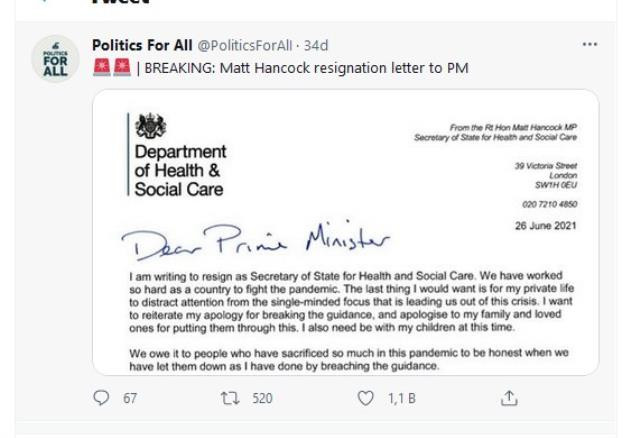Click the retweet count 520
Image resolution: width=640 pixels, height=438 pixels.
pos(263,400)
